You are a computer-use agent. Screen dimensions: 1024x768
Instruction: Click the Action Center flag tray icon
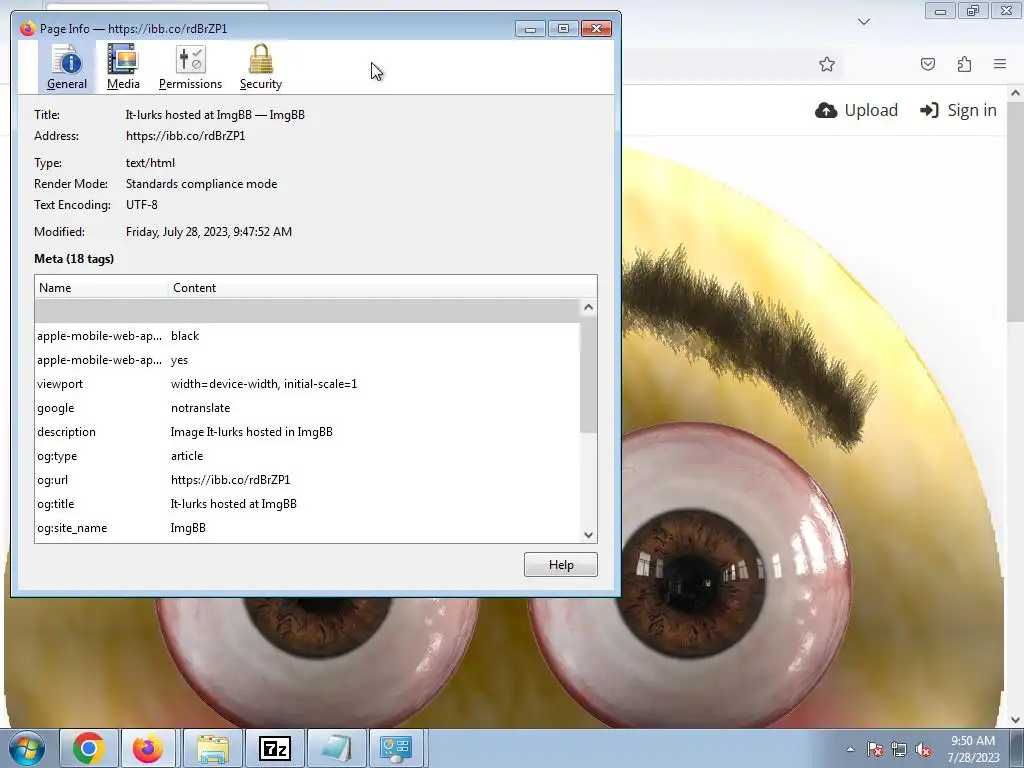tap(875, 749)
